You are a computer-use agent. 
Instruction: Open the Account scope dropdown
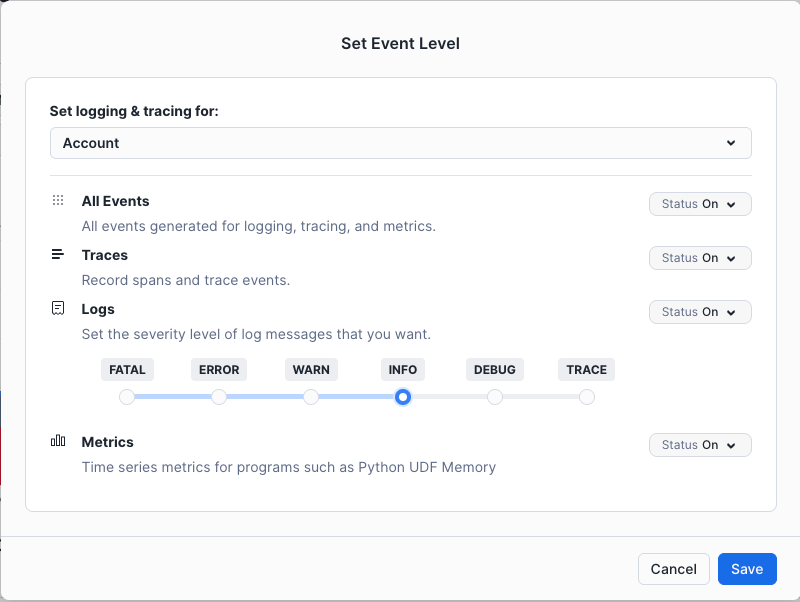pyautogui.click(x=400, y=143)
